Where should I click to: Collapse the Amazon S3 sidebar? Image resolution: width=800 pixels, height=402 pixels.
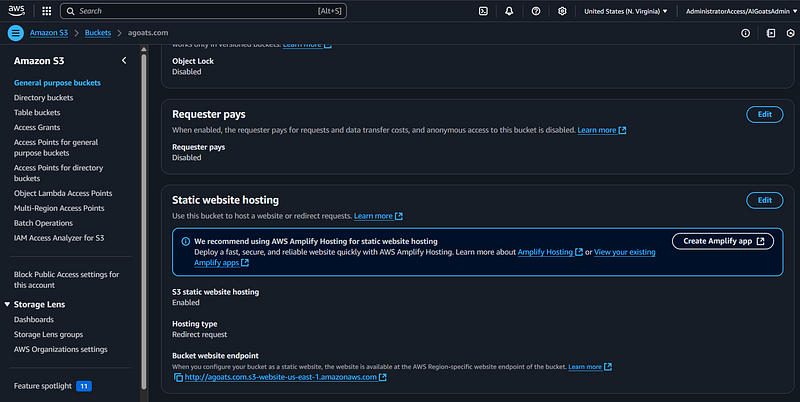tap(124, 61)
